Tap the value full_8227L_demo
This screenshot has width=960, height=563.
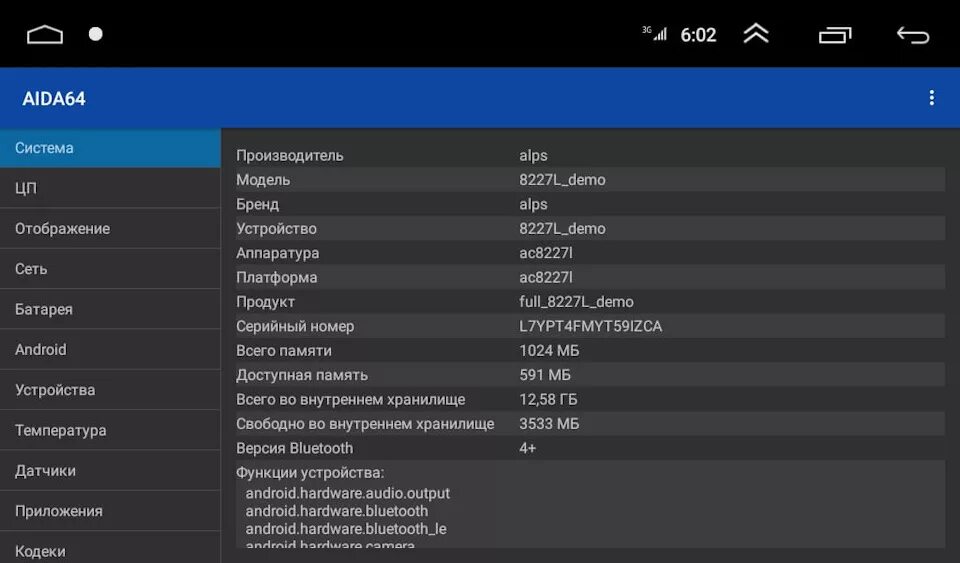tap(576, 302)
